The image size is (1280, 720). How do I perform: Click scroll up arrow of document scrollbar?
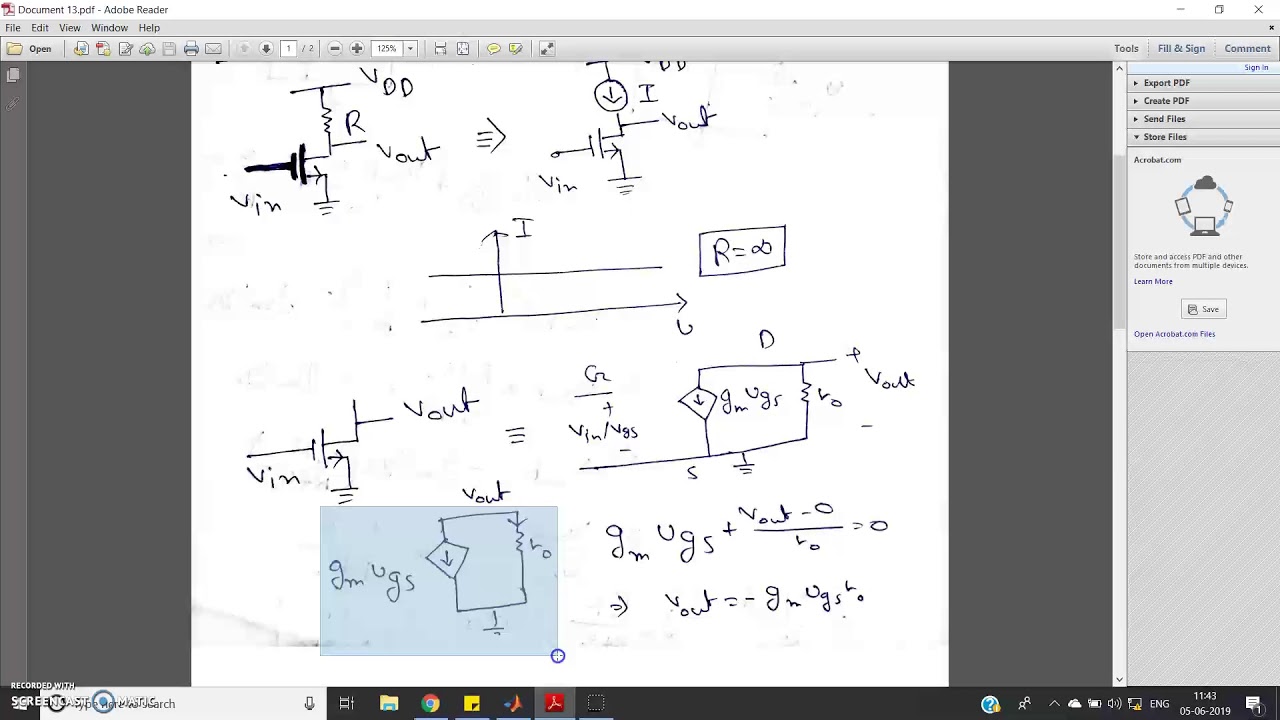(1119, 68)
